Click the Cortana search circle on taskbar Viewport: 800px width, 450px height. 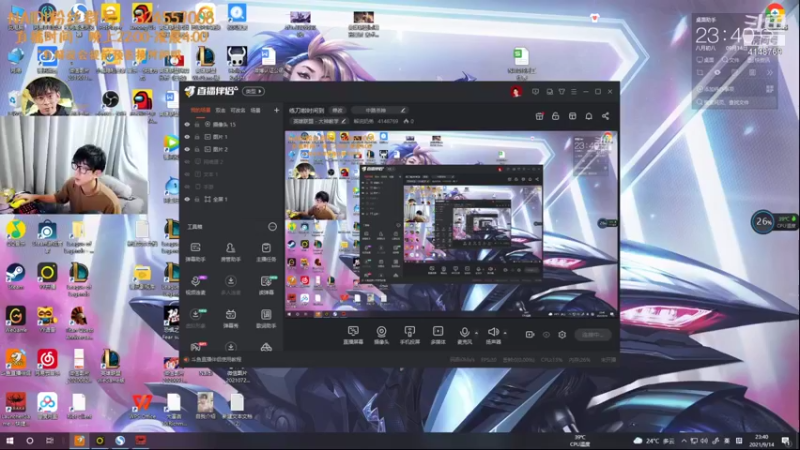click(x=30, y=440)
